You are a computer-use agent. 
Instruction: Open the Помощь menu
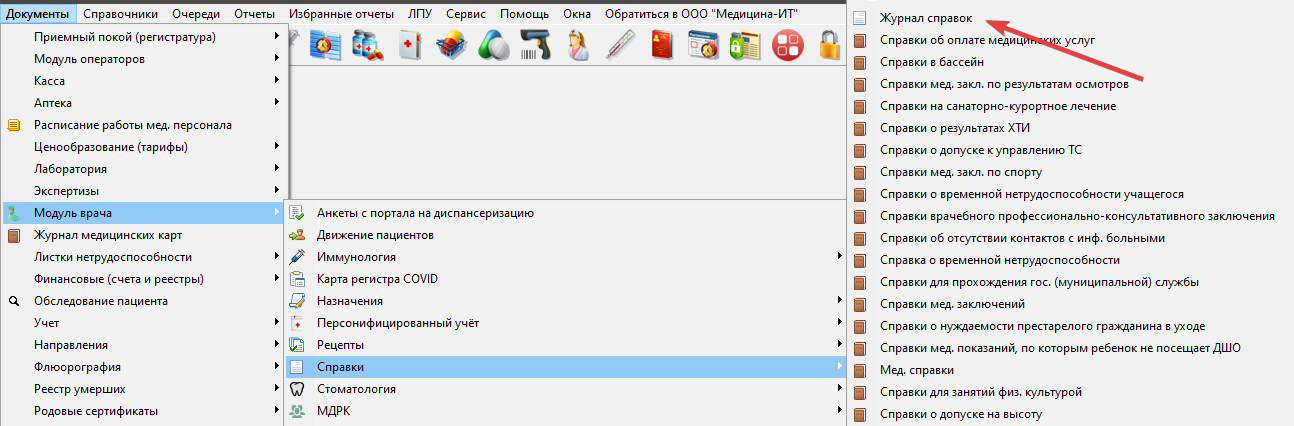click(524, 14)
